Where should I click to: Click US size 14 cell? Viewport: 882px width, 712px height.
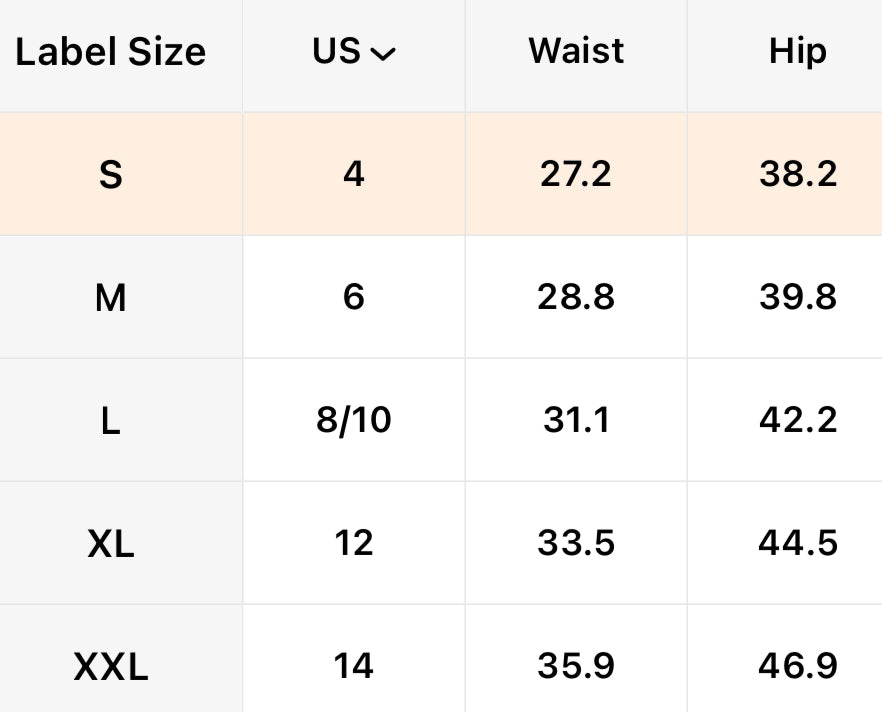(x=354, y=666)
